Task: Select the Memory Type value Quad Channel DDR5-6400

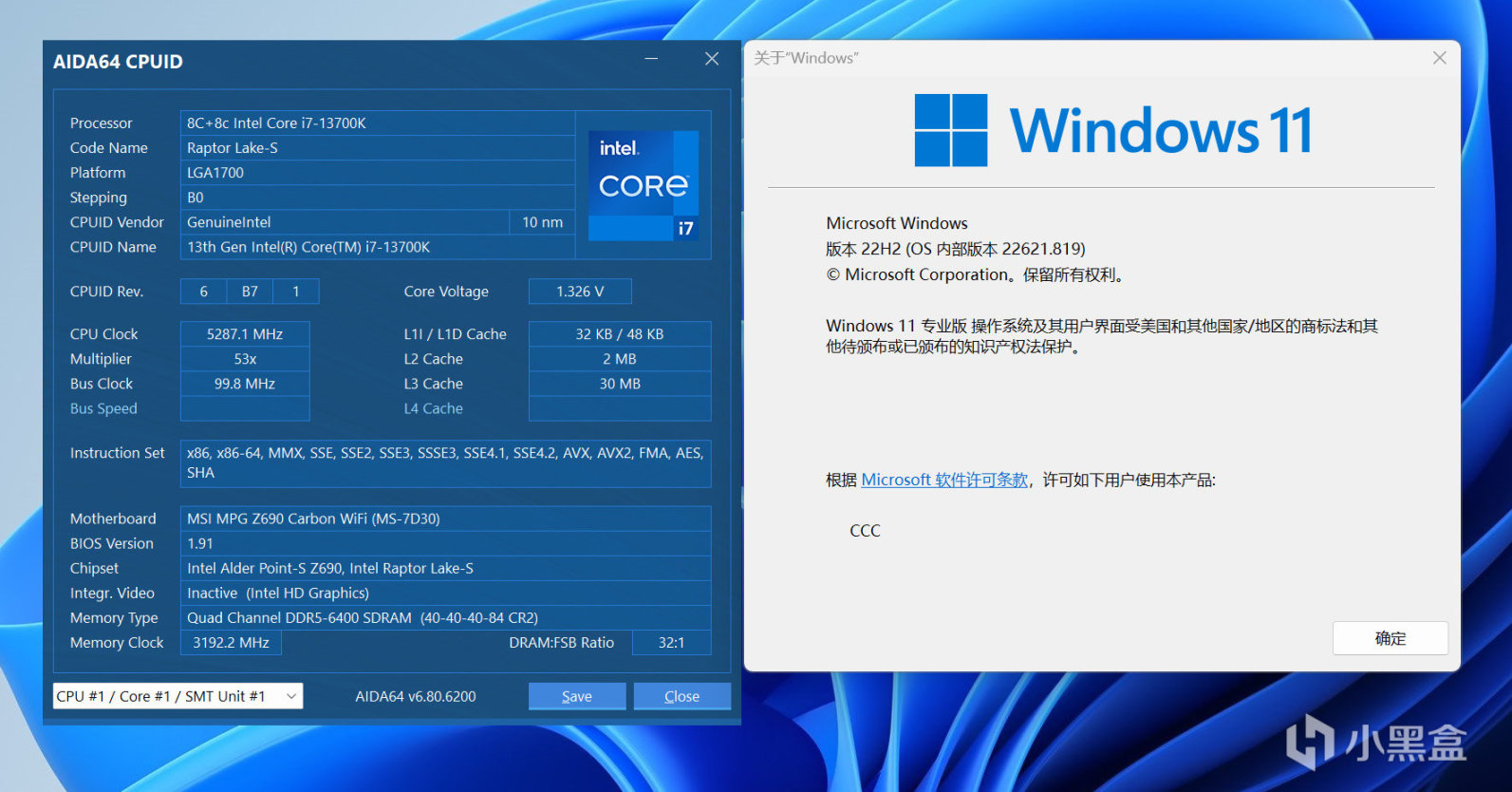Action: (x=446, y=617)
